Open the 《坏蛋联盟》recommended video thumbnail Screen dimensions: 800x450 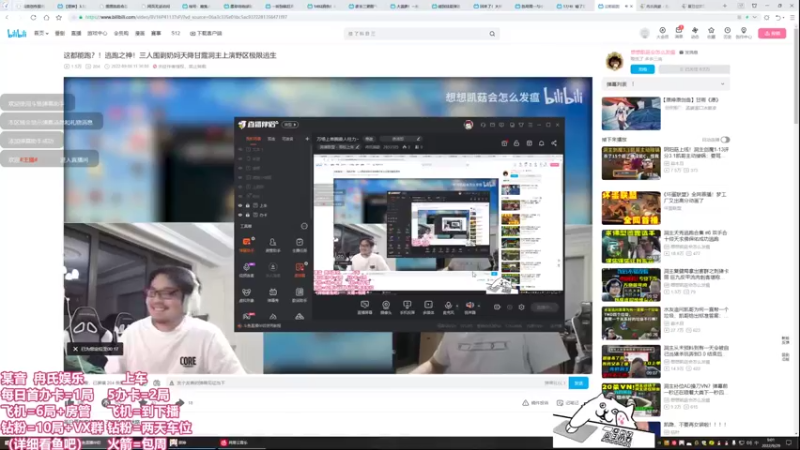pyautogui.click(x=631, y=208)
